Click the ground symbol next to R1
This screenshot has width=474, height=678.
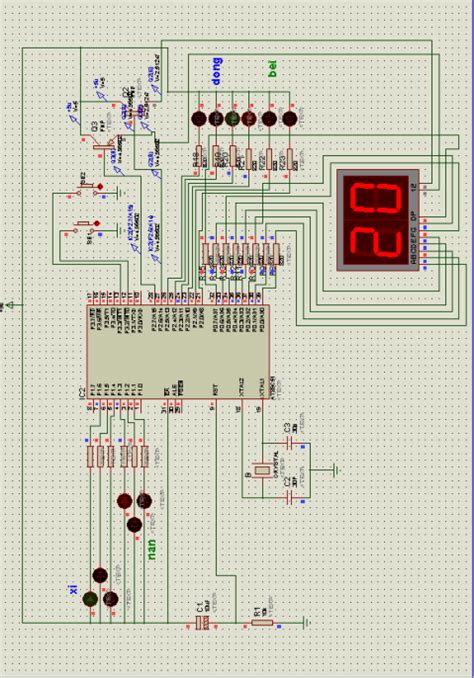click(x=306, y=623)
